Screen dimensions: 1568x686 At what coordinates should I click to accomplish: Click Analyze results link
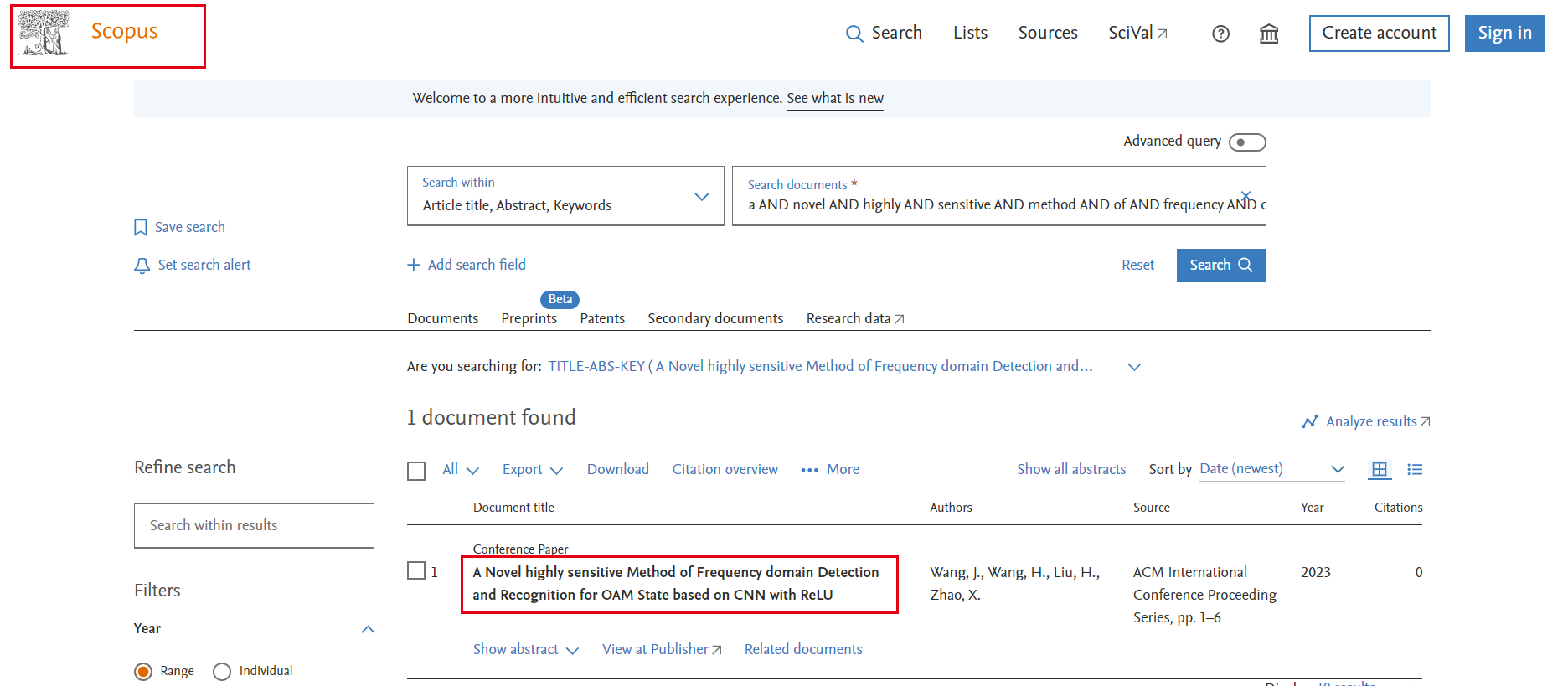(1365, 421)
